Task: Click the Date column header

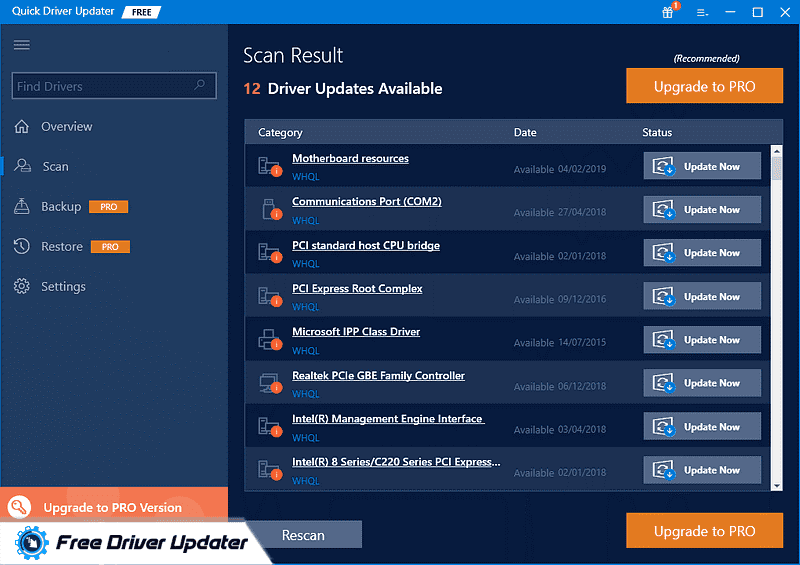Action: 524,132
